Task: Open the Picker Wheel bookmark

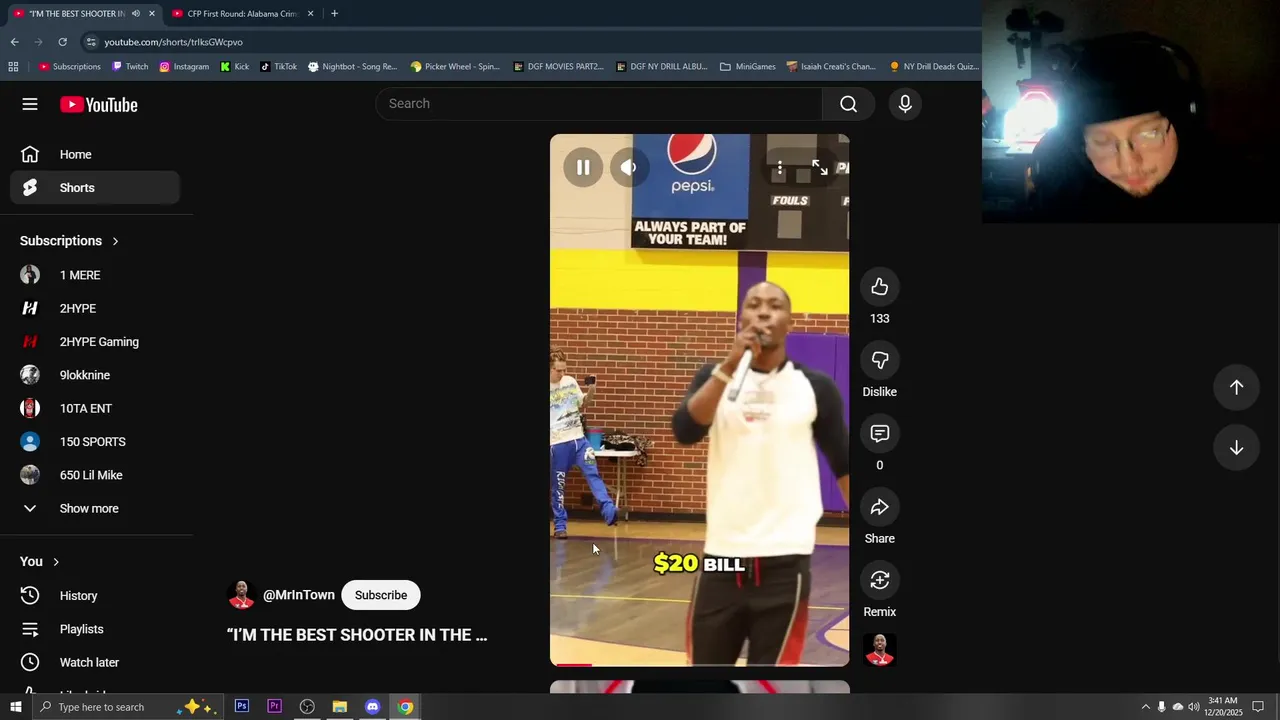Action: point(455,67)
